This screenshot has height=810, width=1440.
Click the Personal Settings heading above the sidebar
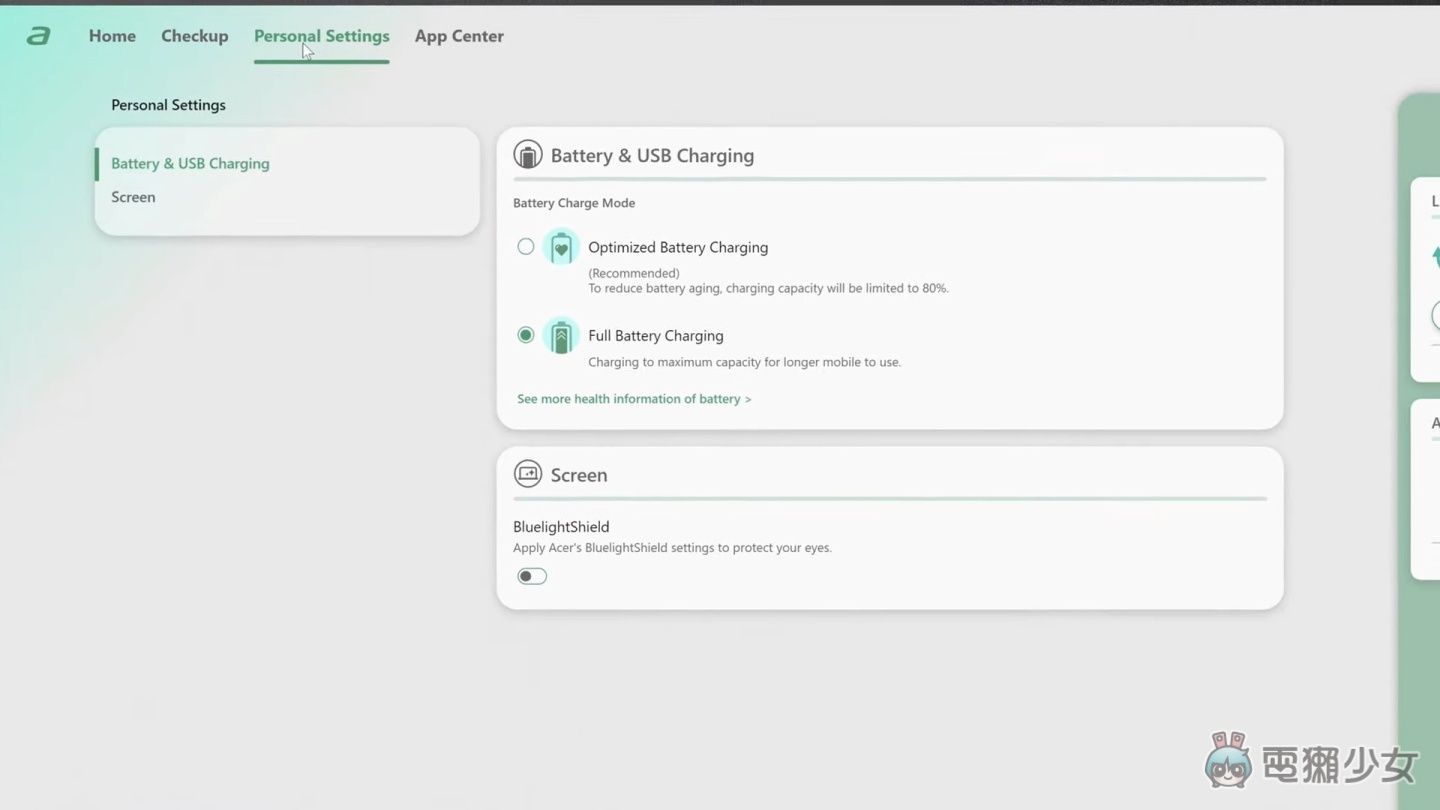[x=168, y=105]
